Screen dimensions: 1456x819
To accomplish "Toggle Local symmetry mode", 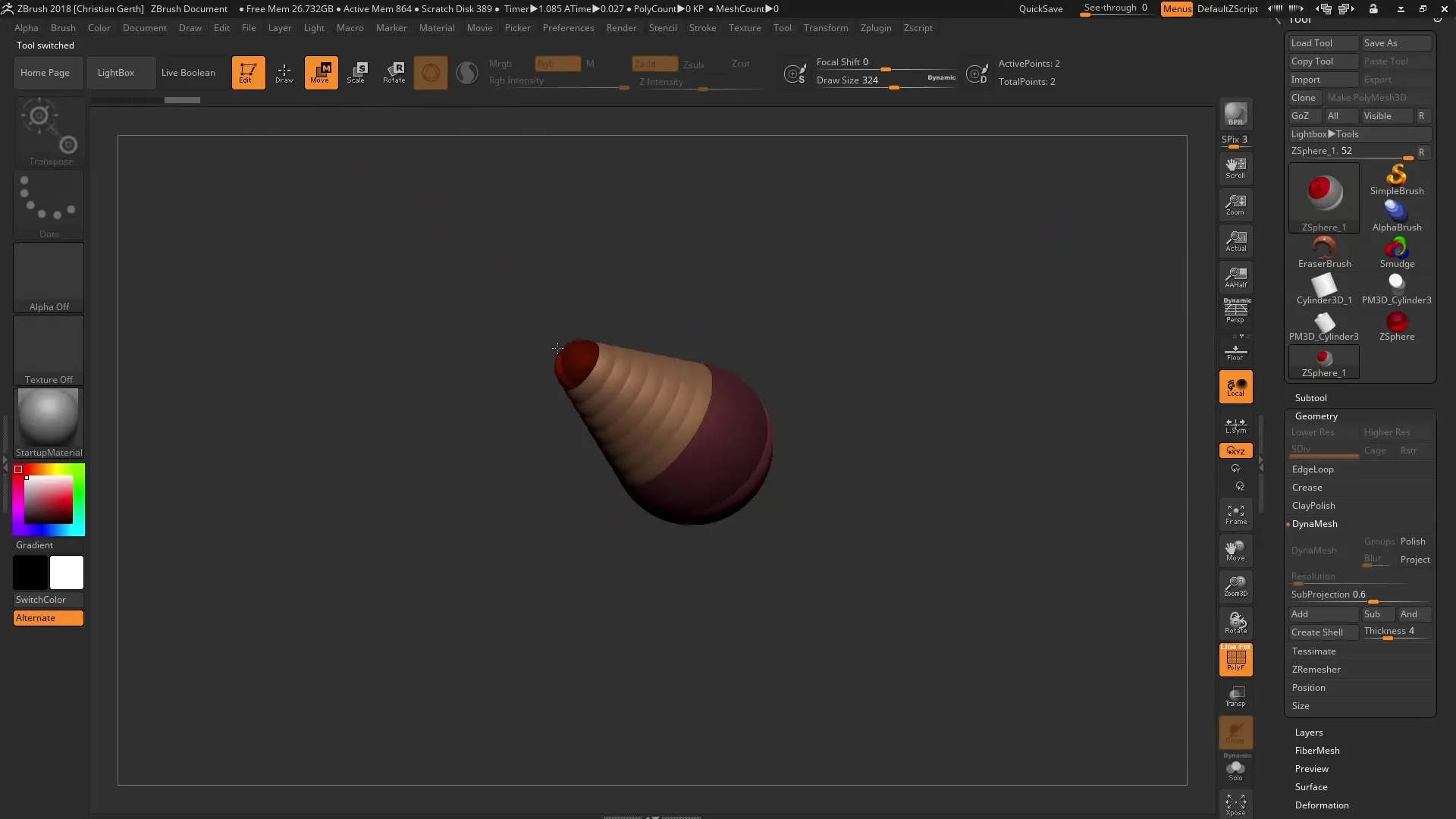I will [1235, 387].
